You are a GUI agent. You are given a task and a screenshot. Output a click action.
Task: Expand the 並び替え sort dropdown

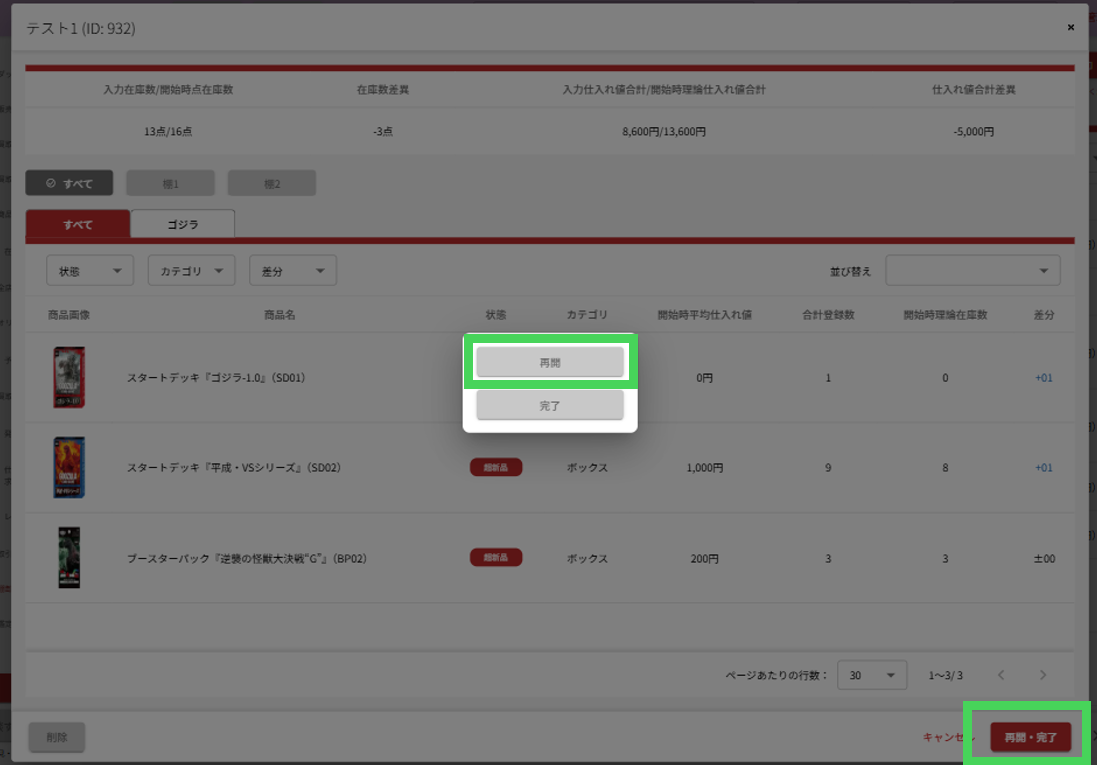972,271
